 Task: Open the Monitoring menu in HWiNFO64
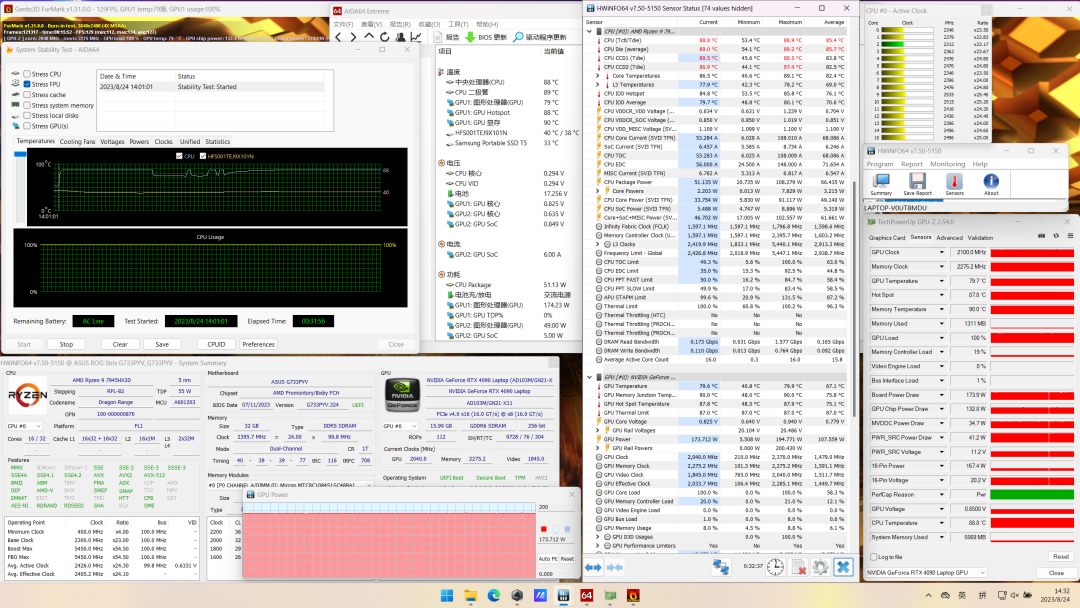pyautogui.click(x=947, y=164)
